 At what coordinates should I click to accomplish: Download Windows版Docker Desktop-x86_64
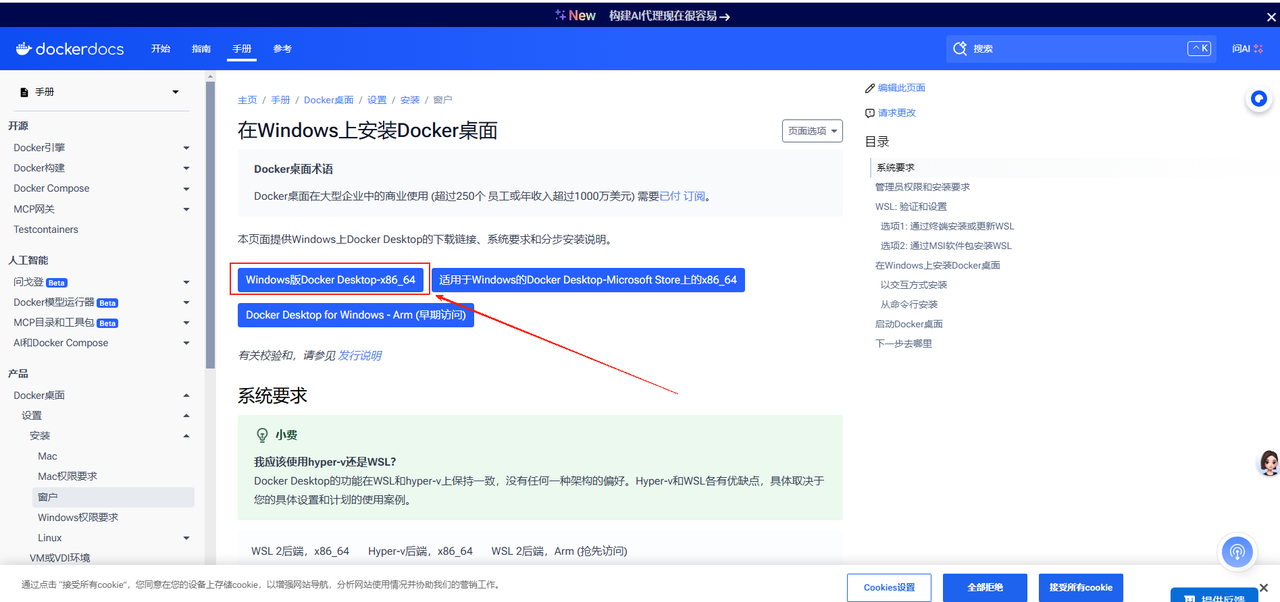pyautogui.click(x=330, y=280)
